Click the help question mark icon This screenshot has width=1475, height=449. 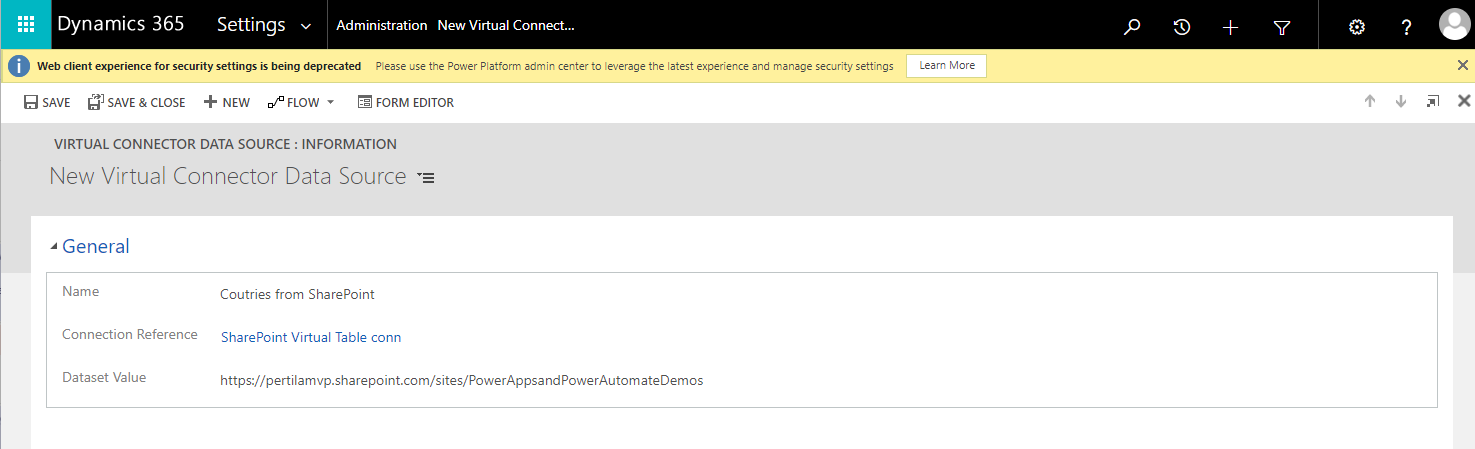coord(1406,27)
